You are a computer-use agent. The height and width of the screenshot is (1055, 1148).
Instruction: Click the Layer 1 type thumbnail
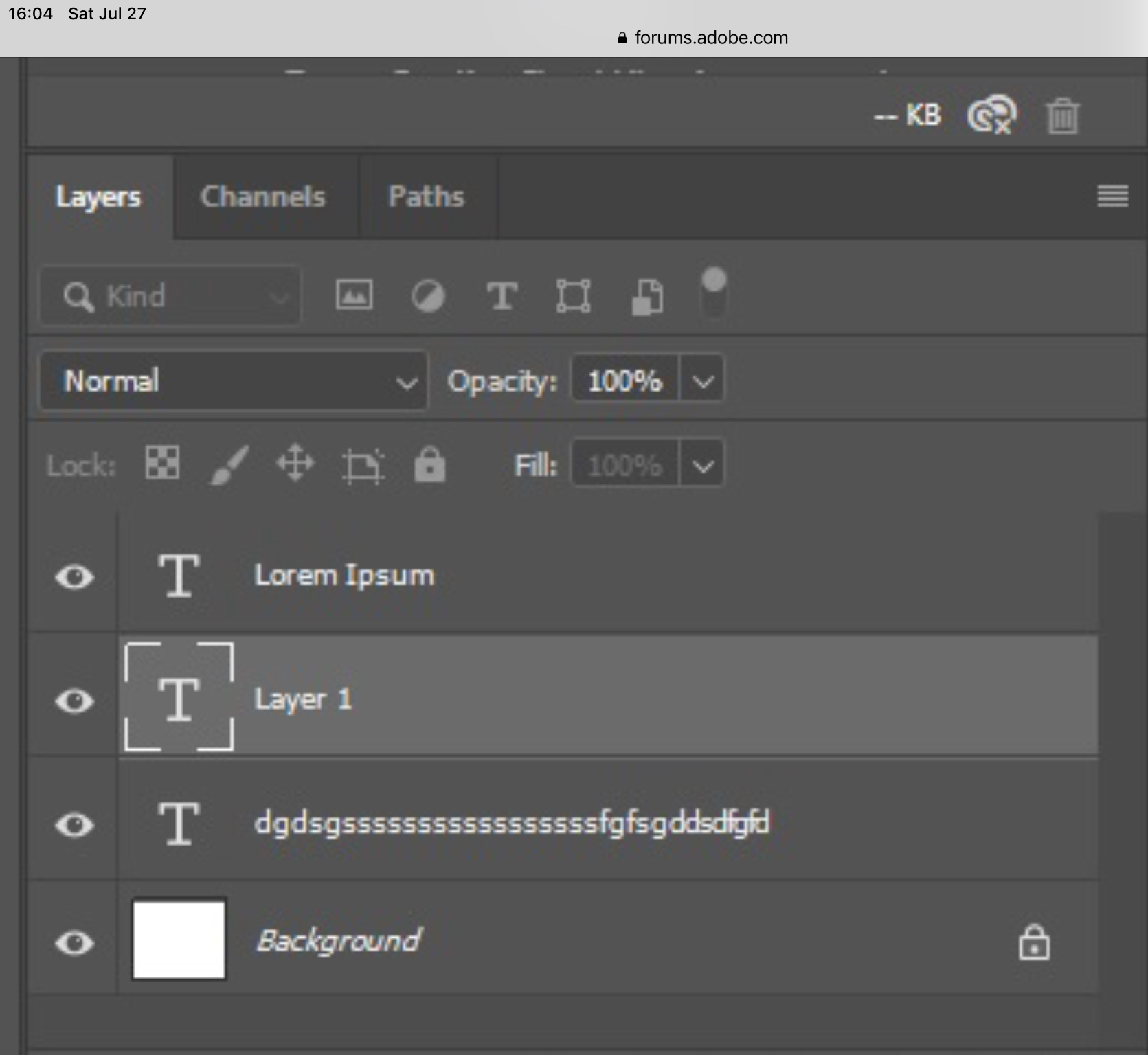[179, 698]
